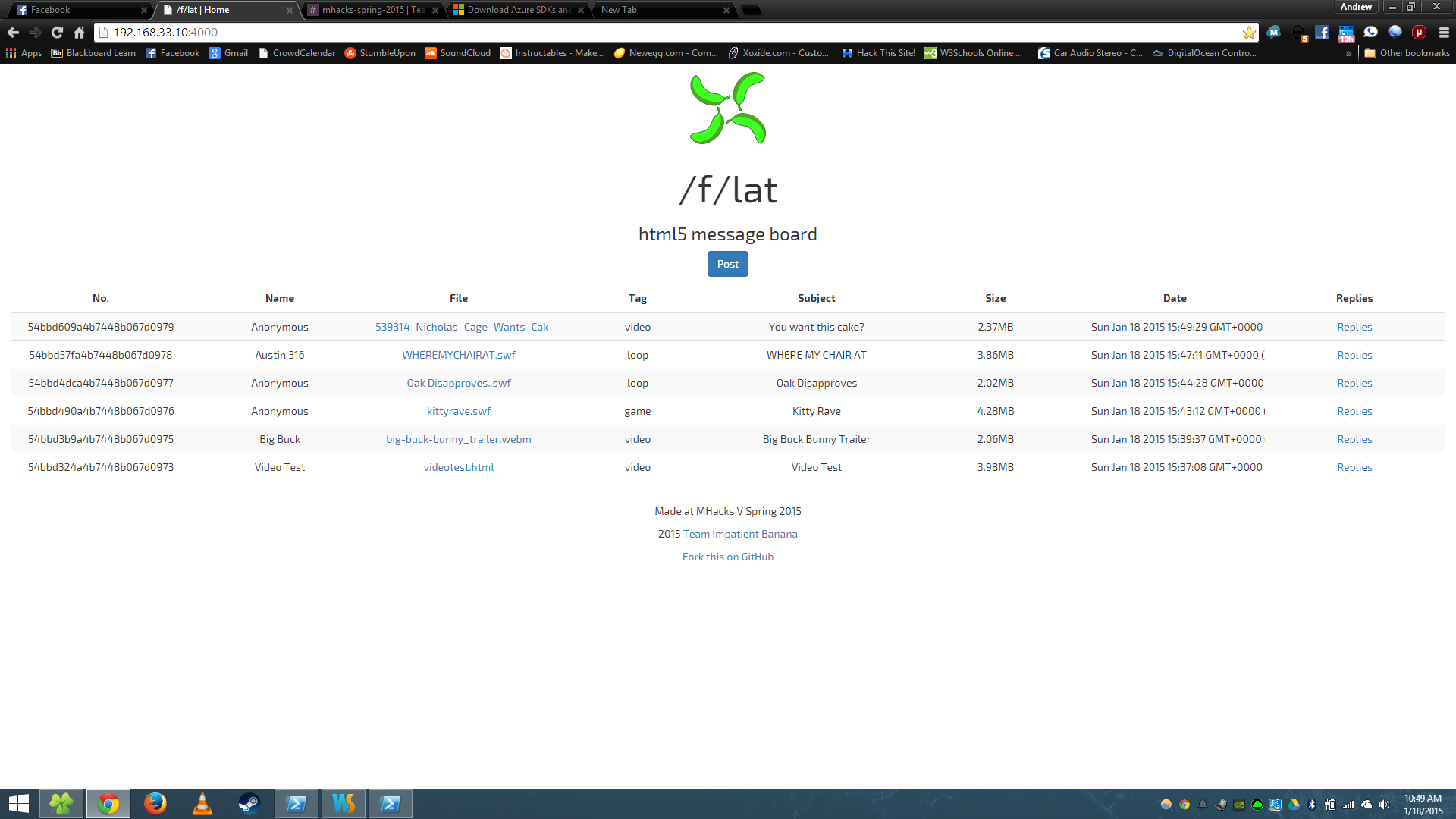The width and height of the screenshot is (1456, 819).
Task: Go back to previous page
Action: coord(13,32)
